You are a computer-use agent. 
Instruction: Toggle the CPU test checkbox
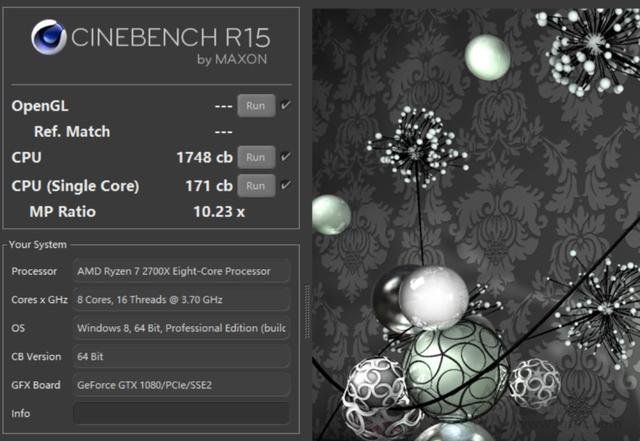click(x=286, y=156)
